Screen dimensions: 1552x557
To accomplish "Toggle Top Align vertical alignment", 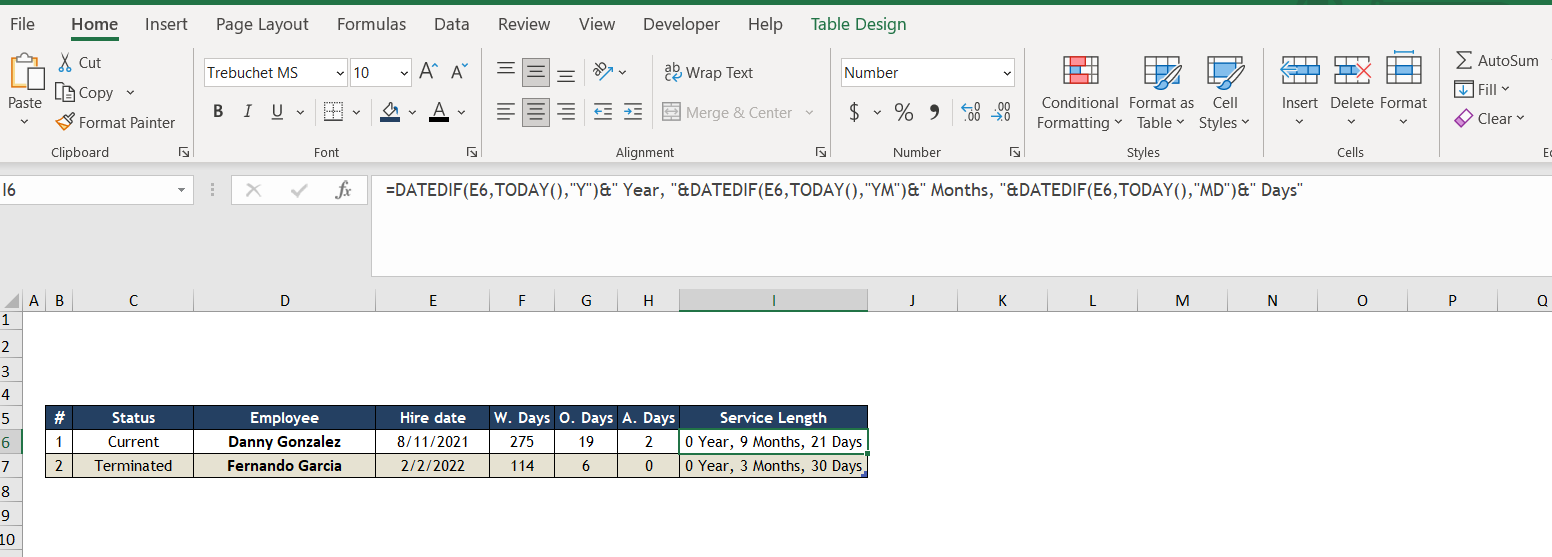I will 506,72.
